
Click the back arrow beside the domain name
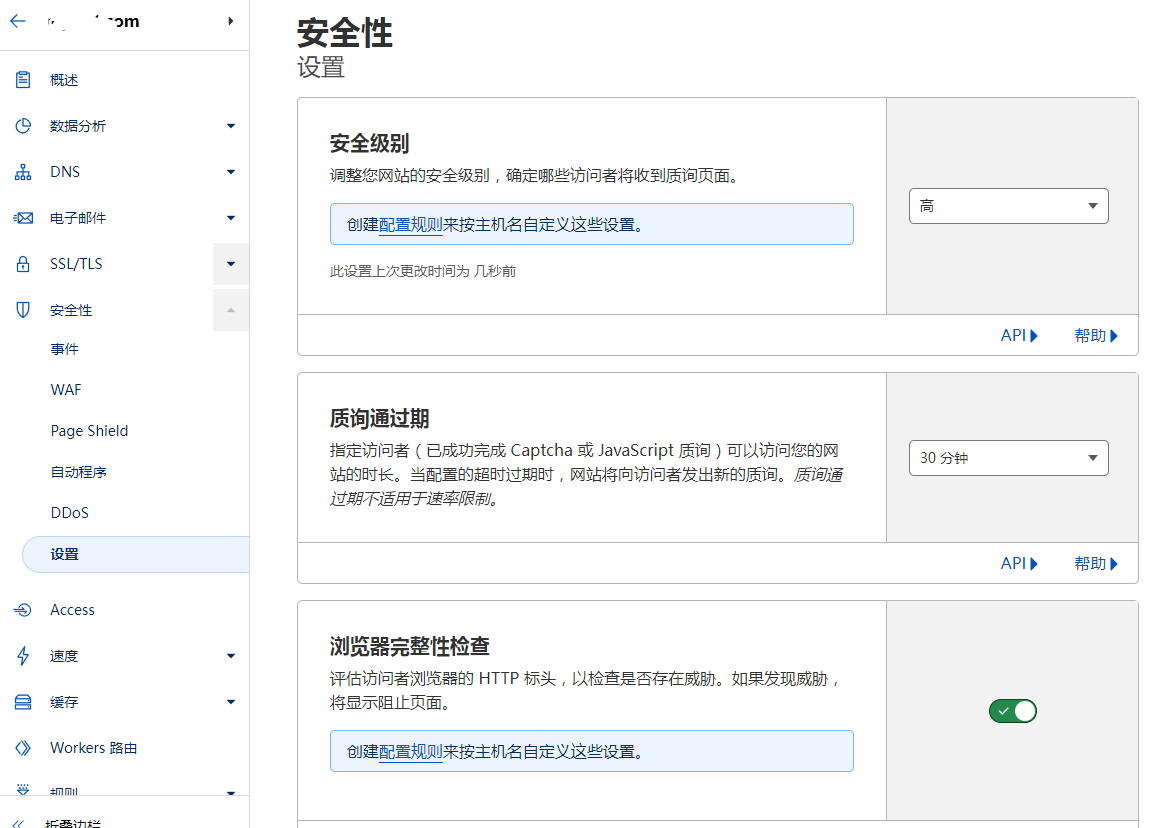16,21
